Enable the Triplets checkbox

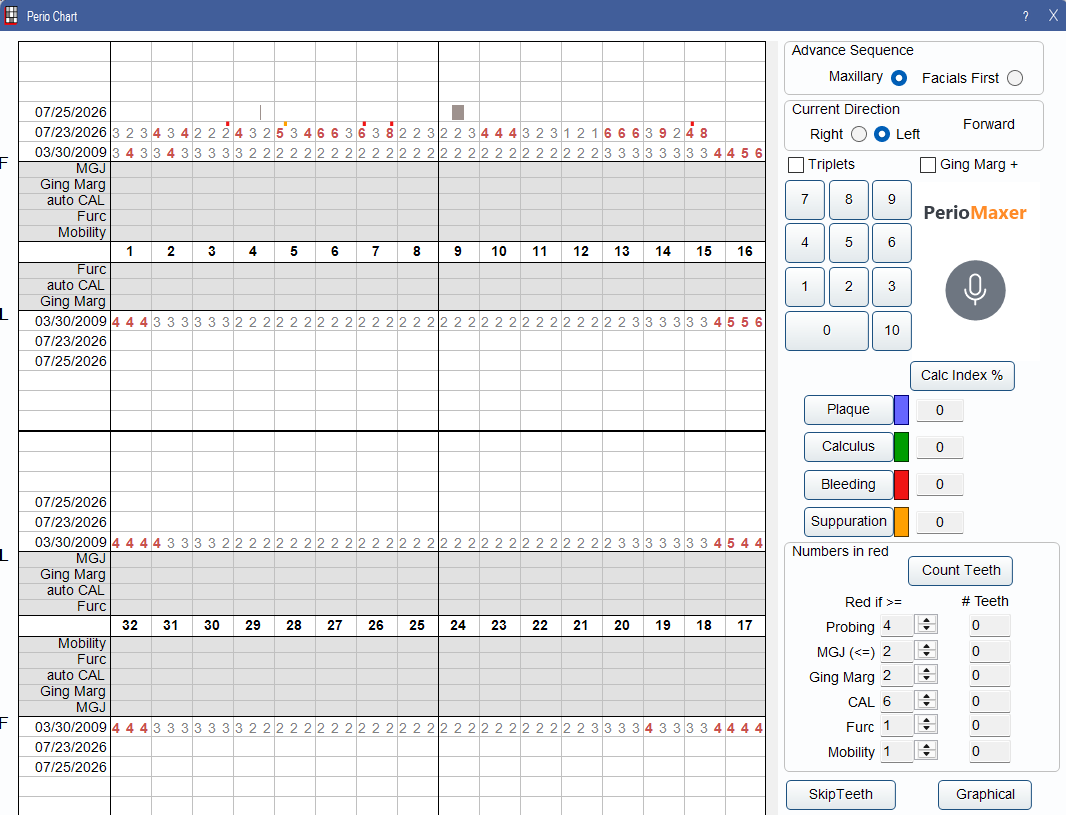click(796, 165)
